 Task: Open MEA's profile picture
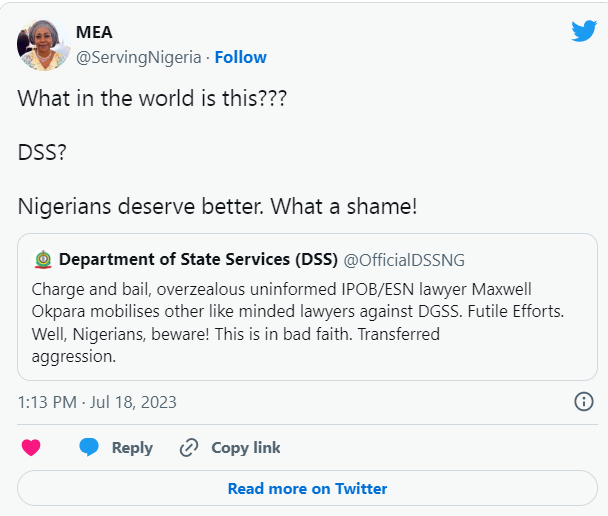point(43,44)
